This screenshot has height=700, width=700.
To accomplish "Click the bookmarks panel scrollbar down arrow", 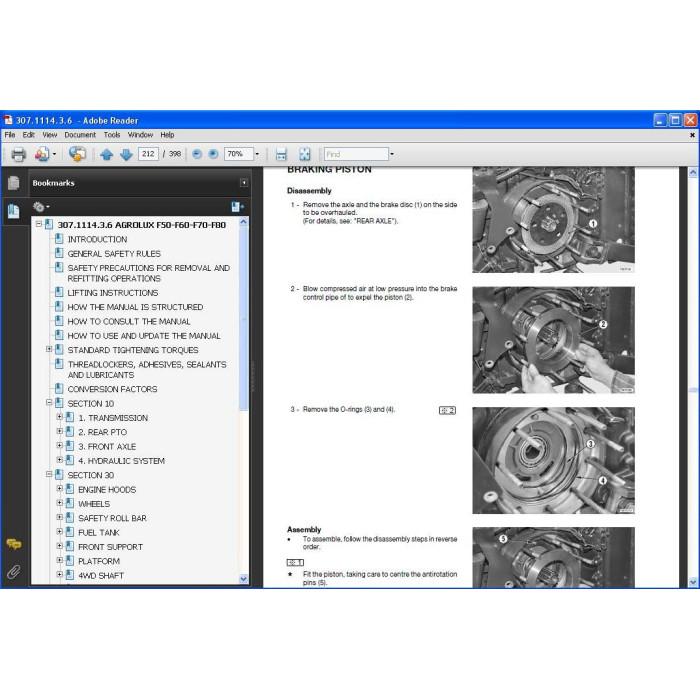I will tap(243, 579).
